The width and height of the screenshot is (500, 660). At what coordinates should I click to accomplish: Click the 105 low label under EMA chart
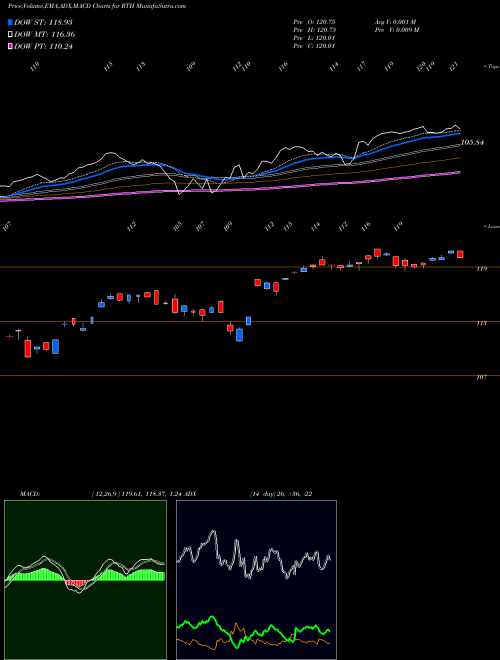[177, 226]
